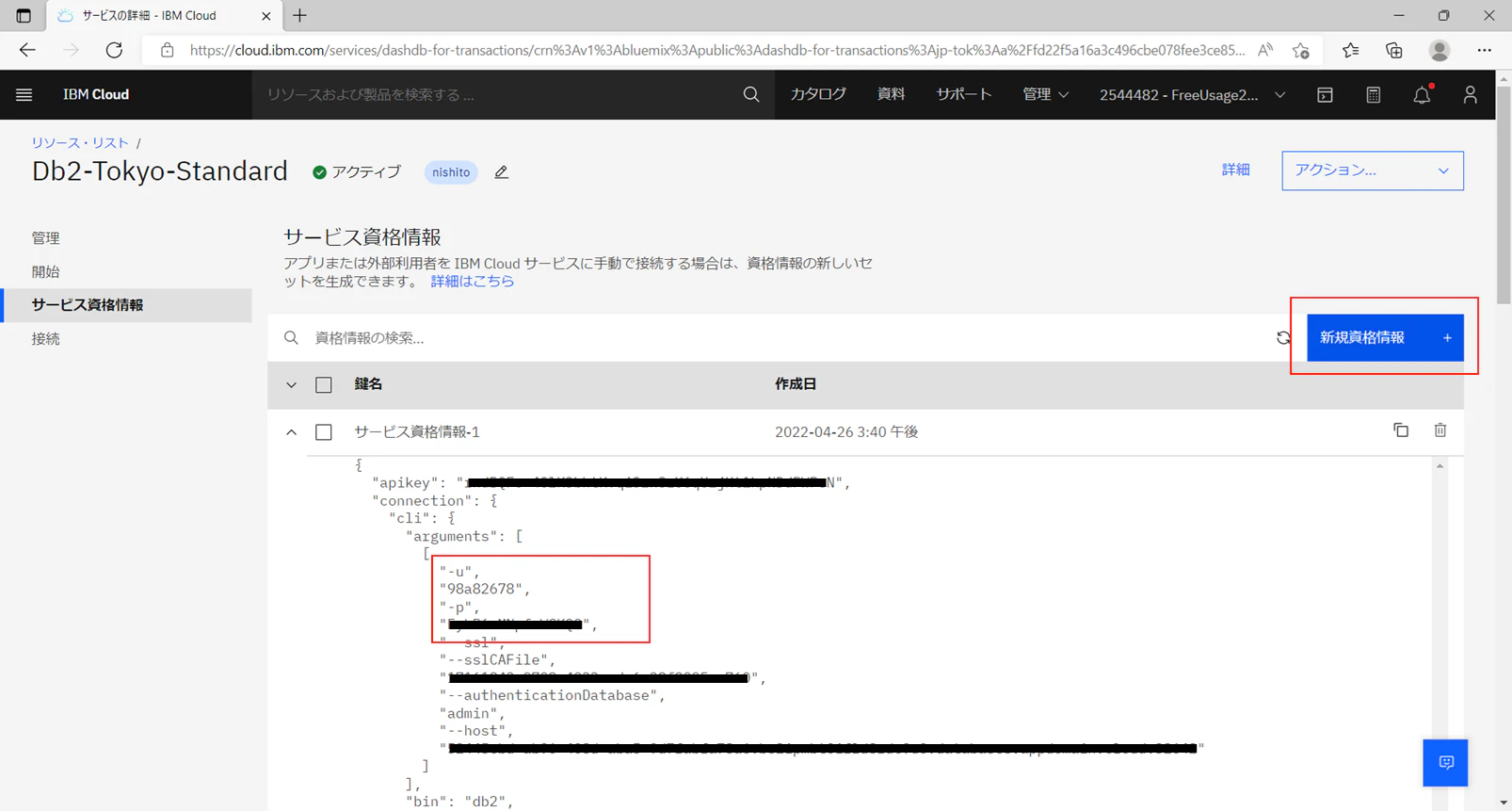Open the IBM Cloud Shell icon
The height and width of the screenshot is (811, 1512).
pyautogui.click(x=1325, y=94)
